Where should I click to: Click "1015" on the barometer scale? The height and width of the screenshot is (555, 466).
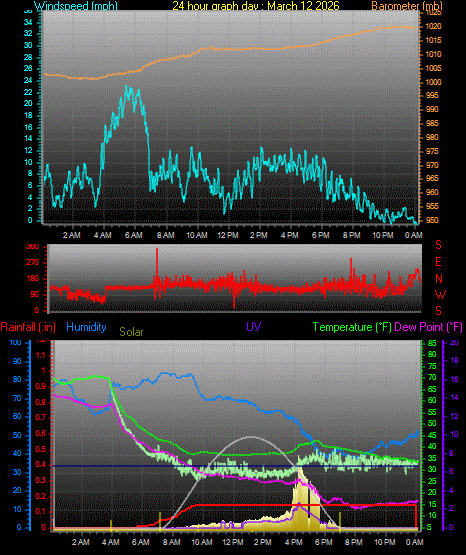pos(433,40)
